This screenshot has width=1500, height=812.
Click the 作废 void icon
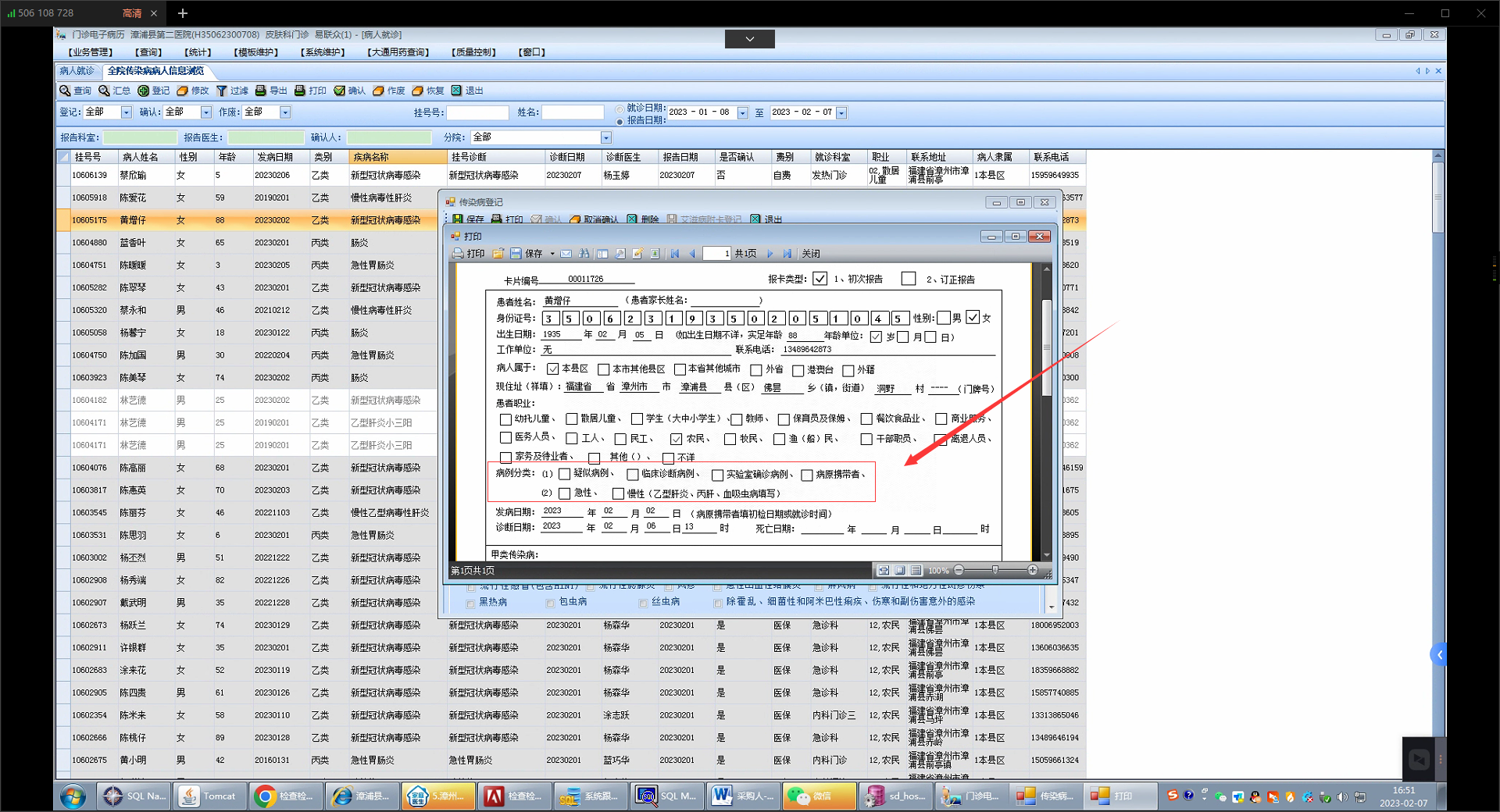[x=379, y=91]
